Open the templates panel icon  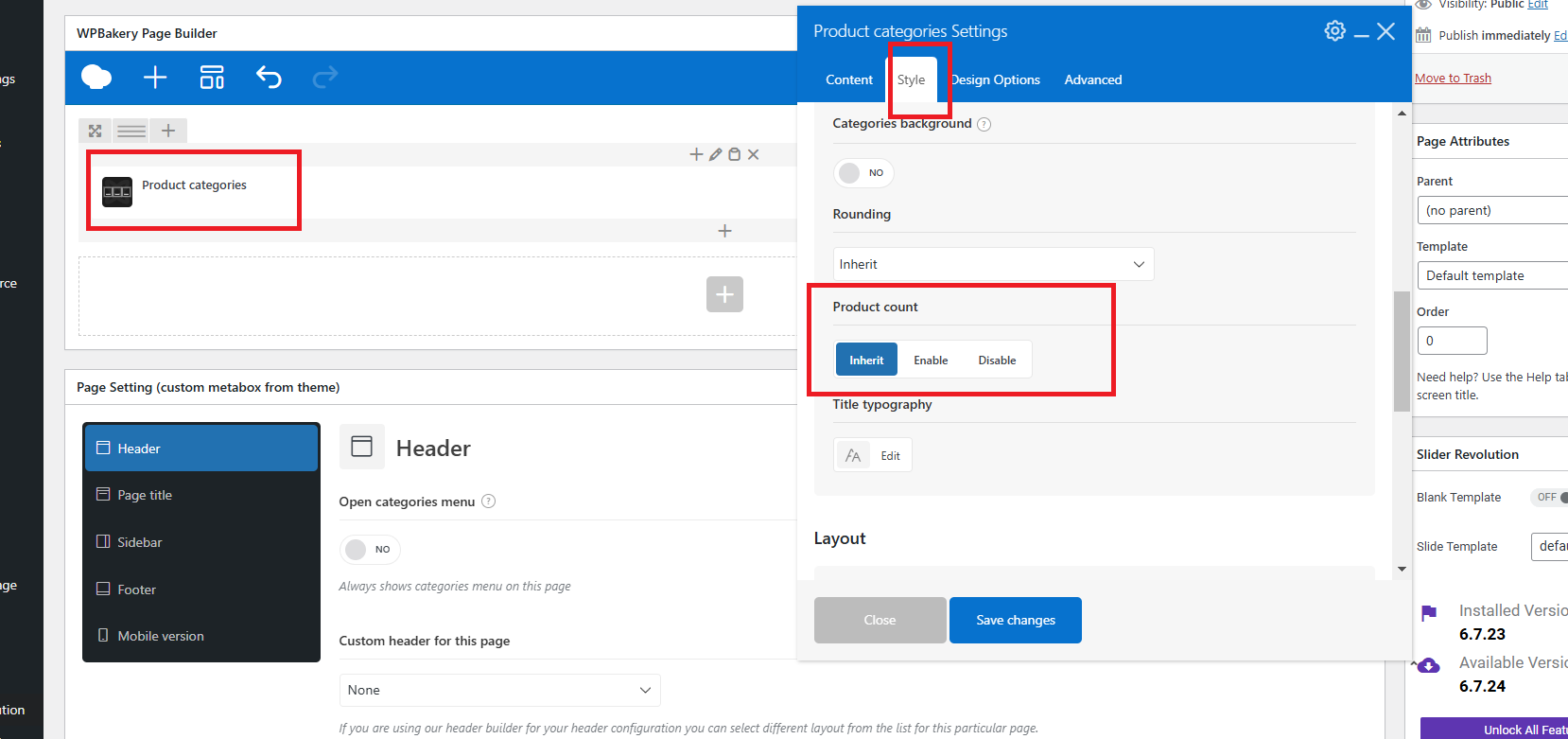point(212,77)
